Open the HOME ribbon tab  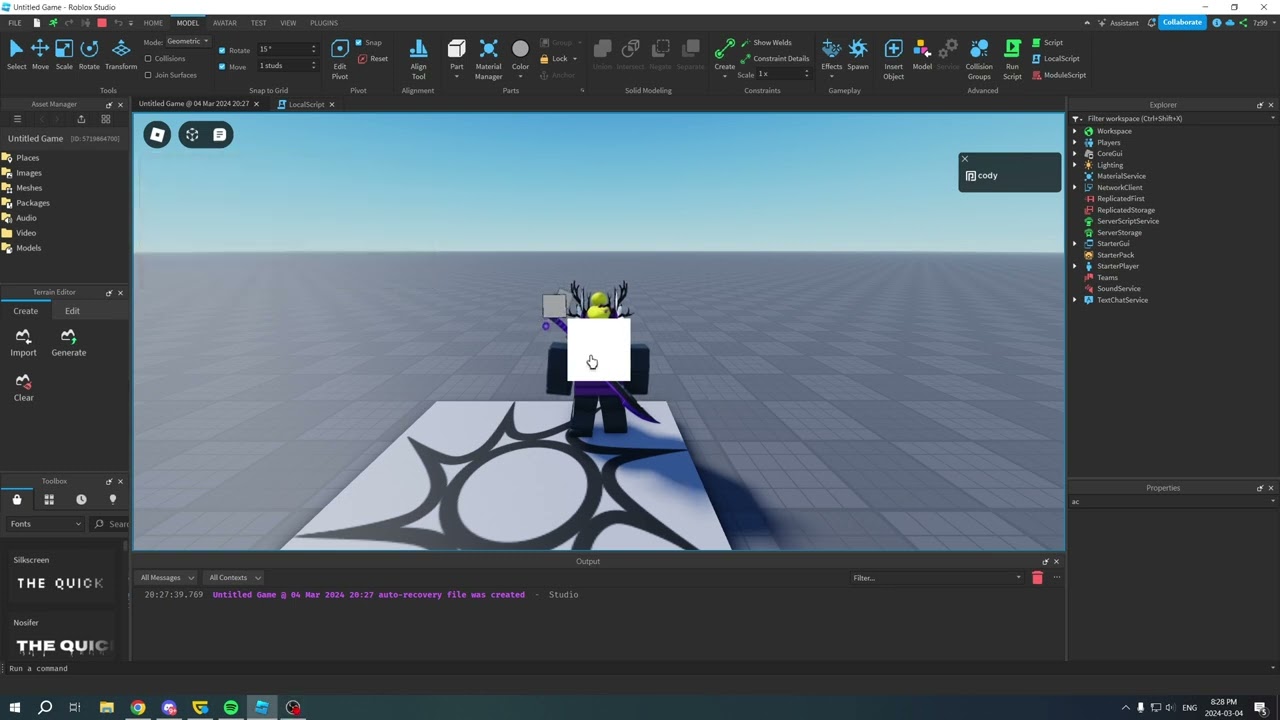click(x=153, y=22)
